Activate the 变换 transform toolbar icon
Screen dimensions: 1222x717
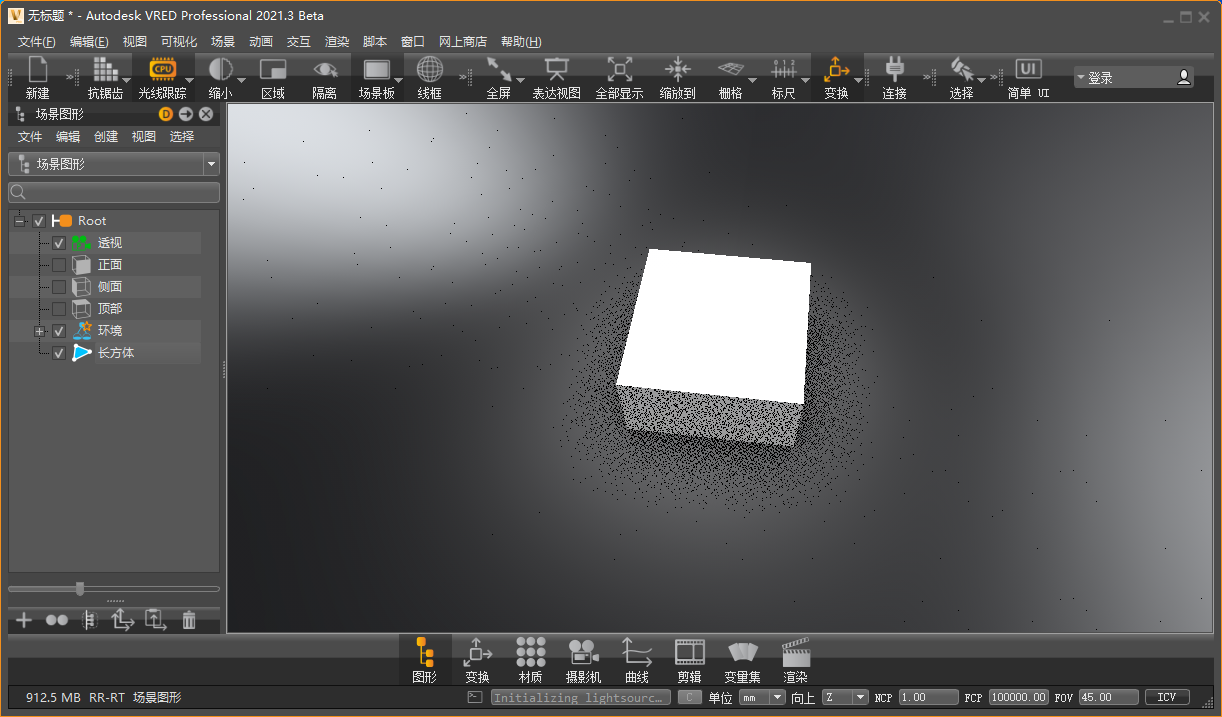(x=835, y=70)
